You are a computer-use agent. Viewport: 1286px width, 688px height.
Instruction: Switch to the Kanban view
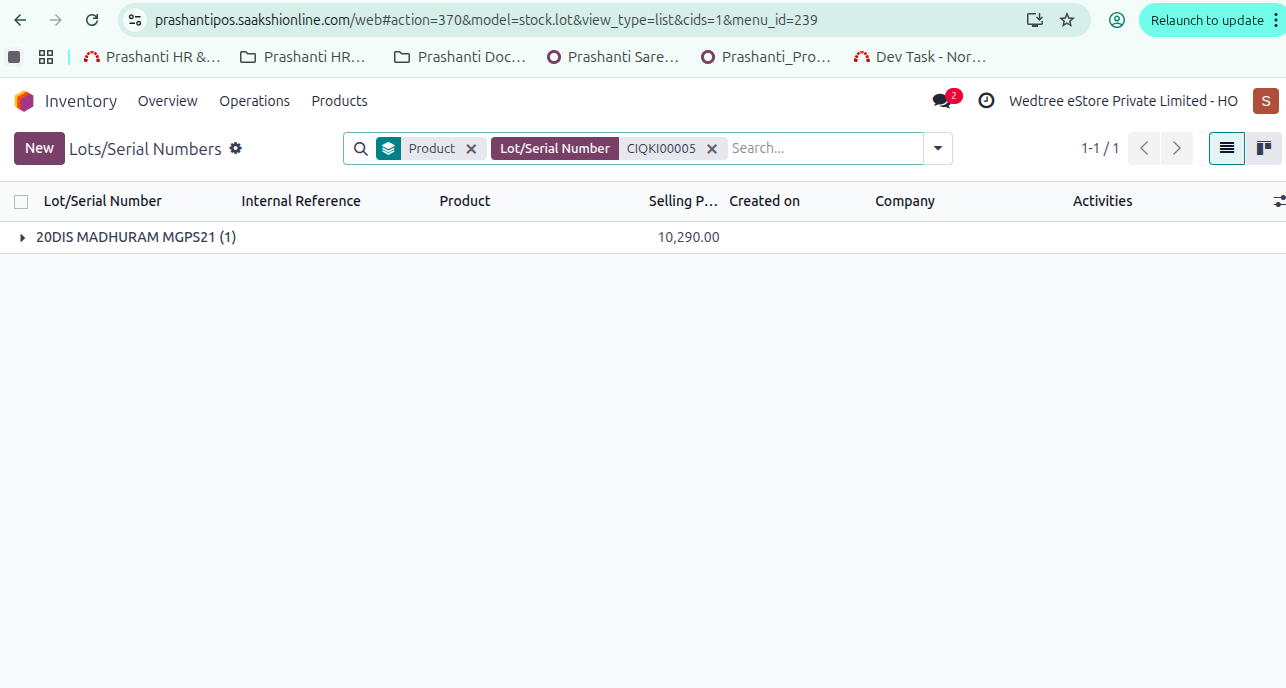1264,148
